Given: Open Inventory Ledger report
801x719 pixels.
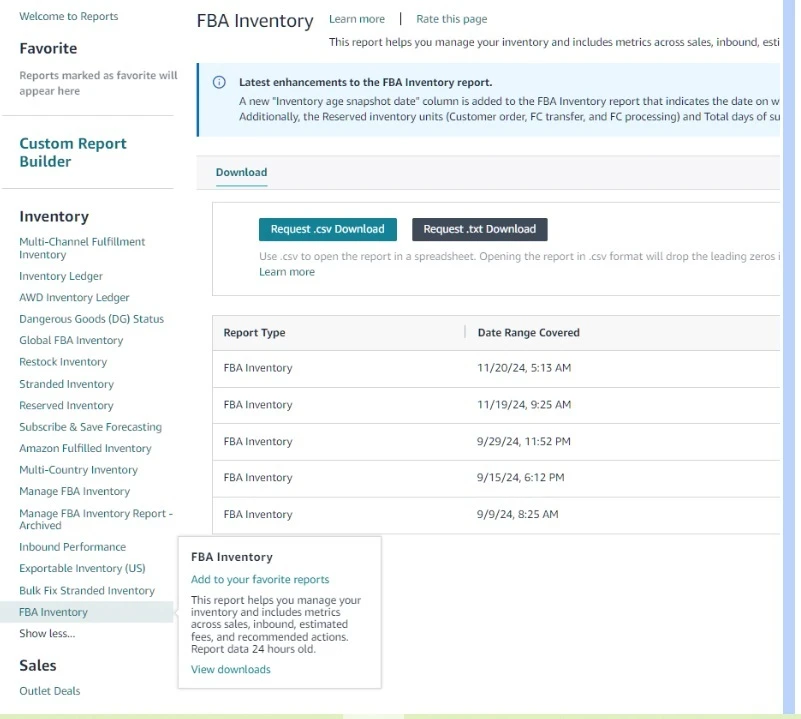Looking at the screenshot, I should click(61, 276).
